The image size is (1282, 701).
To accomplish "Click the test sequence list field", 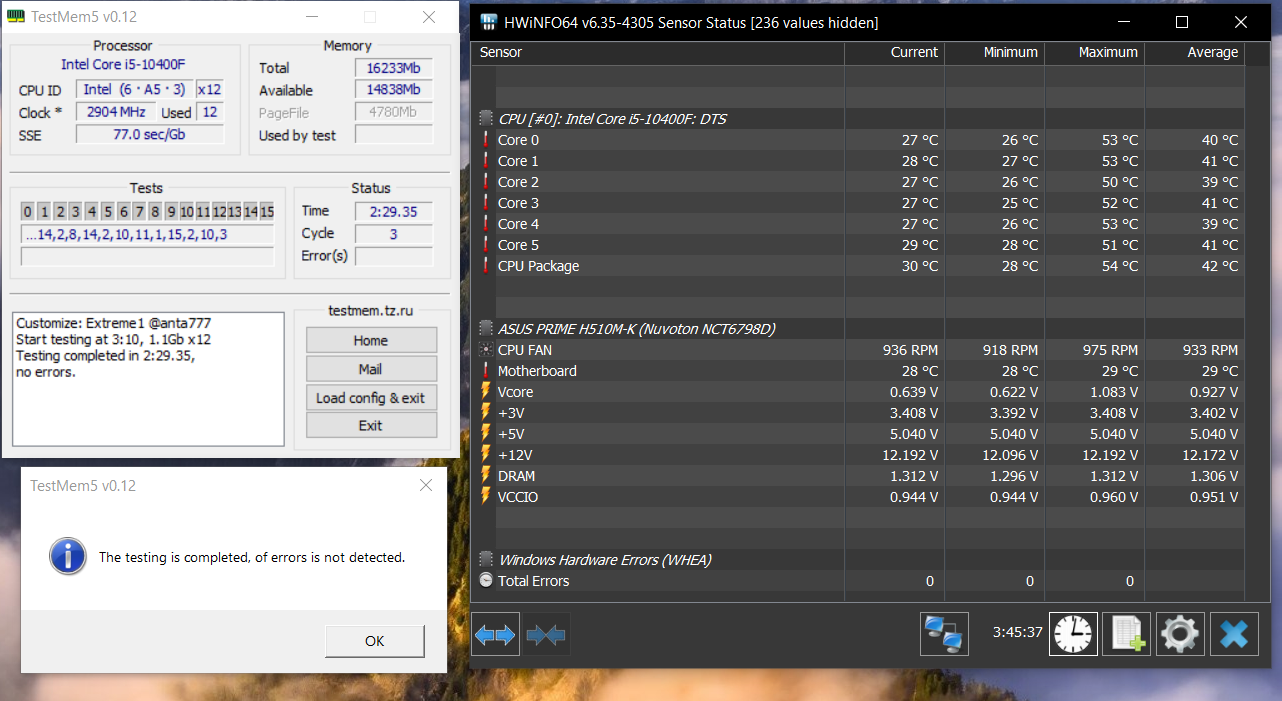I will 147,235.
